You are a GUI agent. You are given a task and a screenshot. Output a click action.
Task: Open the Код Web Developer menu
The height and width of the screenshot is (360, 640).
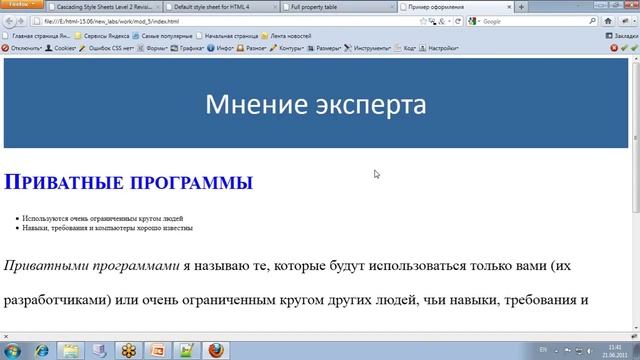pos(405,48)
